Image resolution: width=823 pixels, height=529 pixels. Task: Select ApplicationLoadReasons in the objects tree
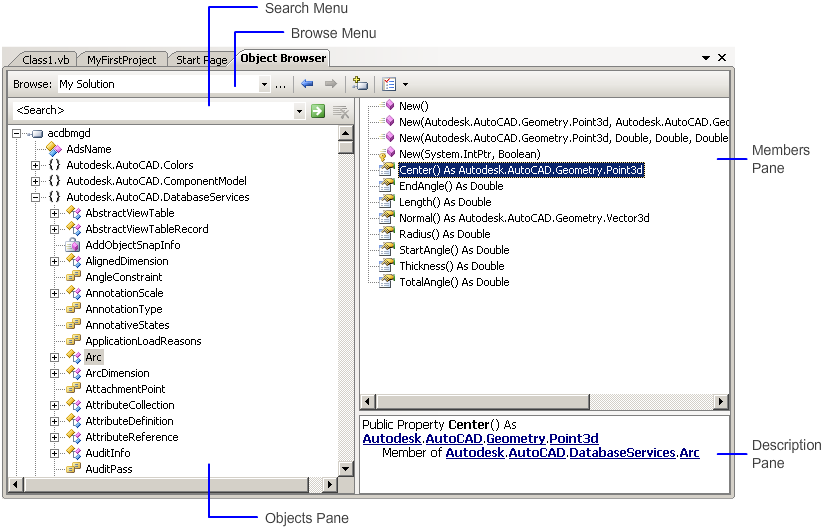pyautogui.click(x=143, y=341)
